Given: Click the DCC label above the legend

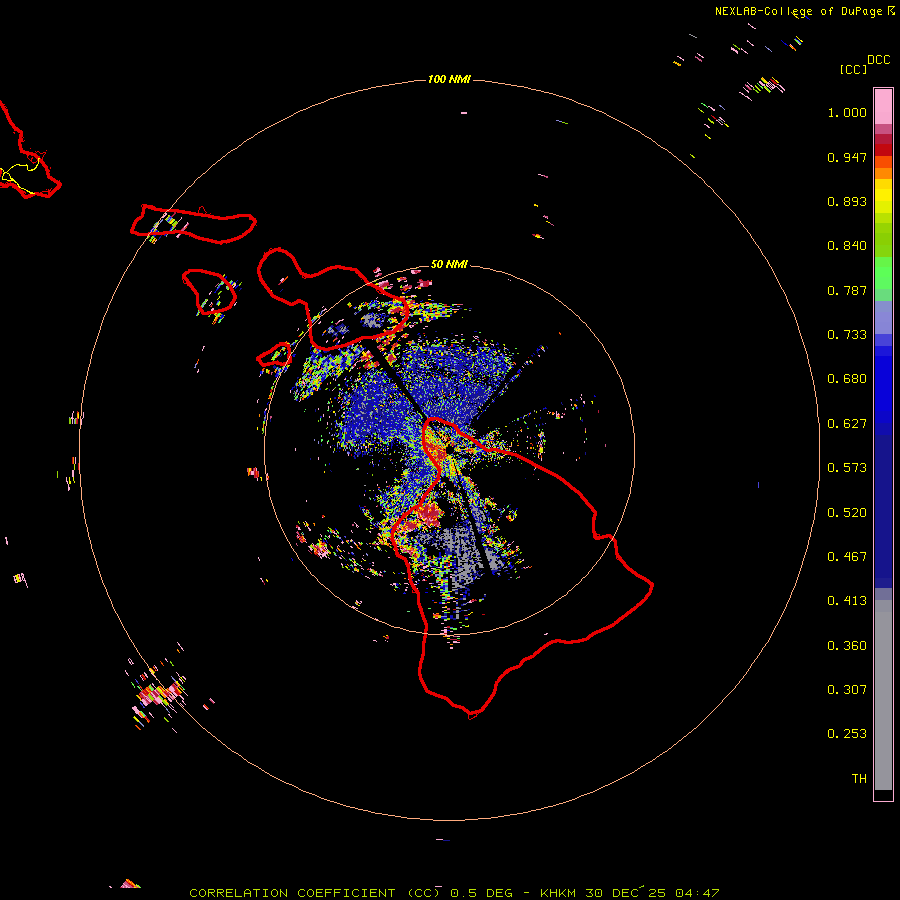Looking at the screenshot, I should (878, 60).
